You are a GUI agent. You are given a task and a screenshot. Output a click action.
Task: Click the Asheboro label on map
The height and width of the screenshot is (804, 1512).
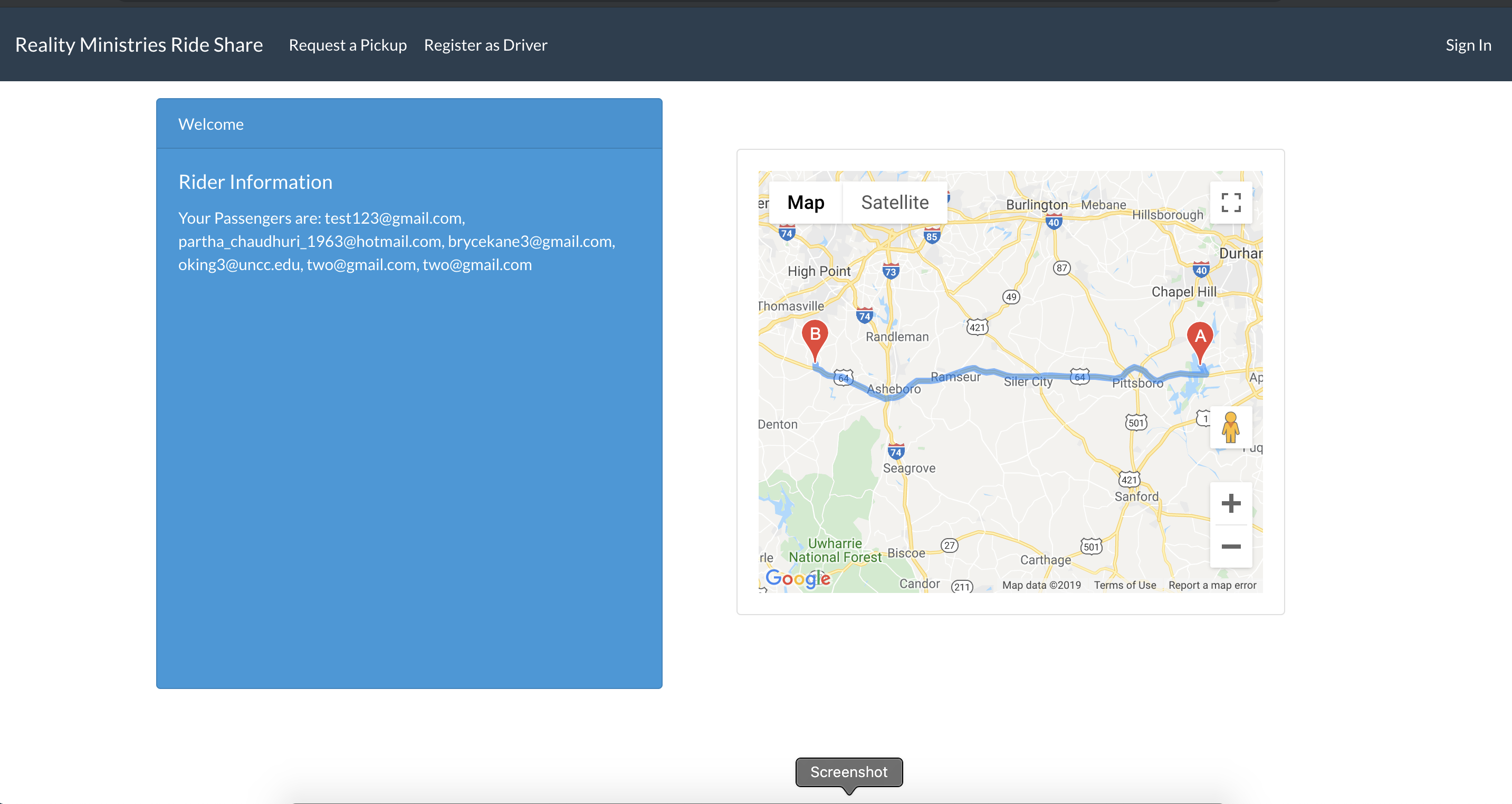[x=893, y=388]
